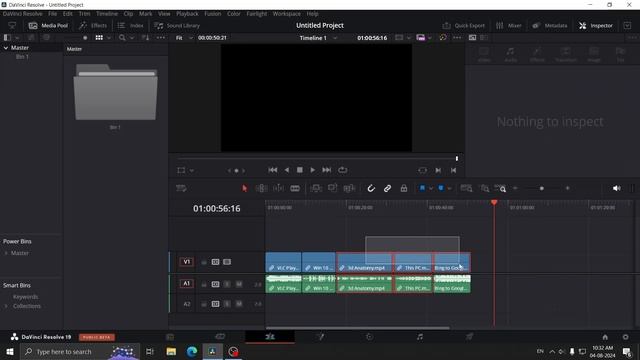This screenshot has height=360, width=640.
Task: Click the Quick Export button
Action: tap(464, 25)
